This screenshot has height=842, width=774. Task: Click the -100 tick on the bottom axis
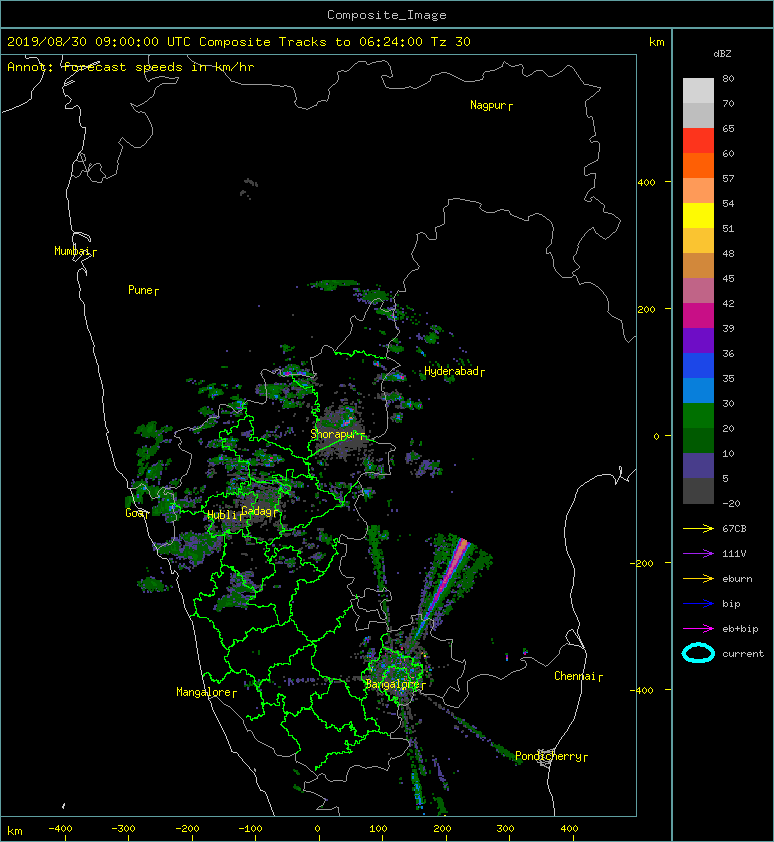tap(250, 829)
